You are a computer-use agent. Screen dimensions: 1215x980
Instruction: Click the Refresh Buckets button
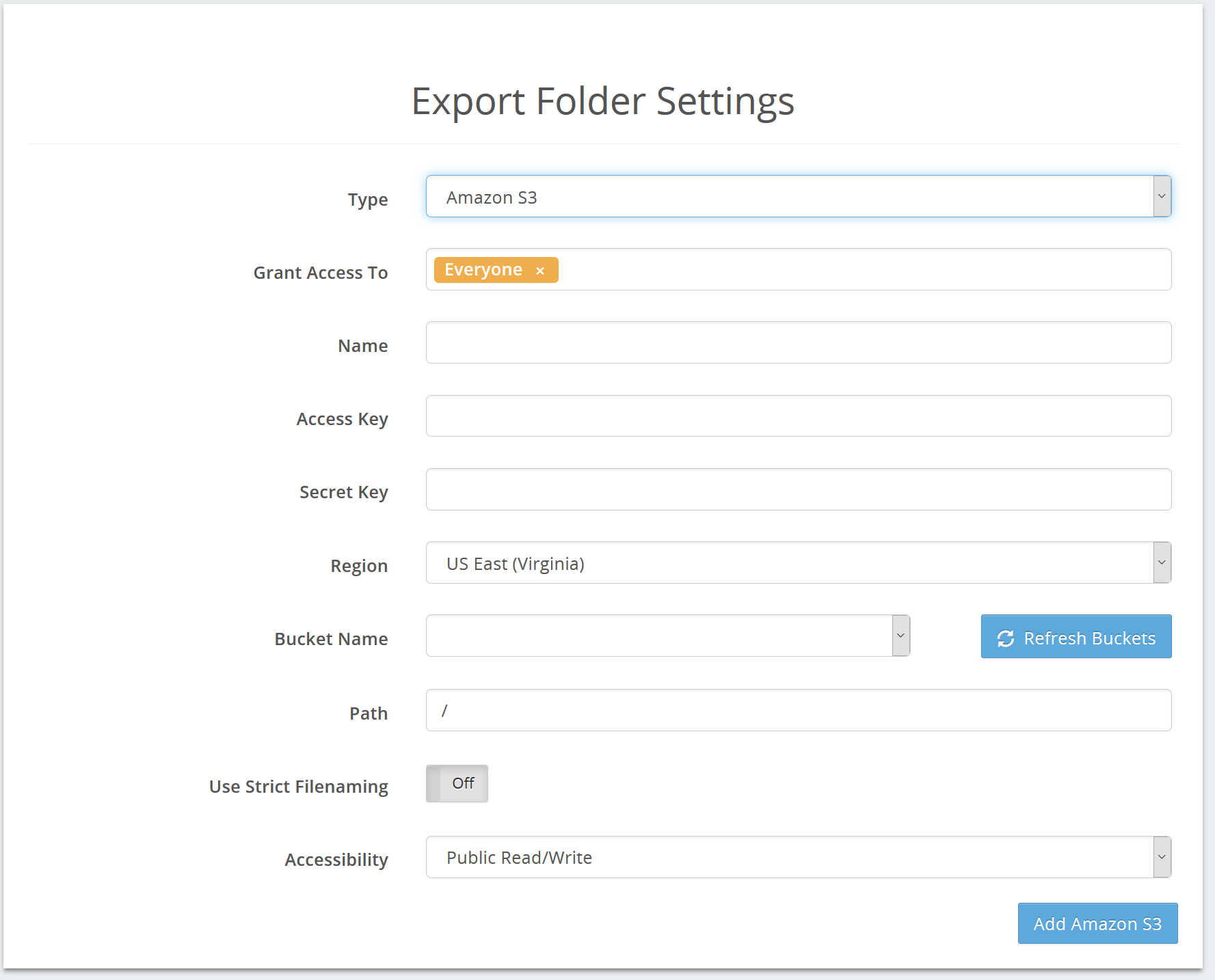[x=1076, y=636]
